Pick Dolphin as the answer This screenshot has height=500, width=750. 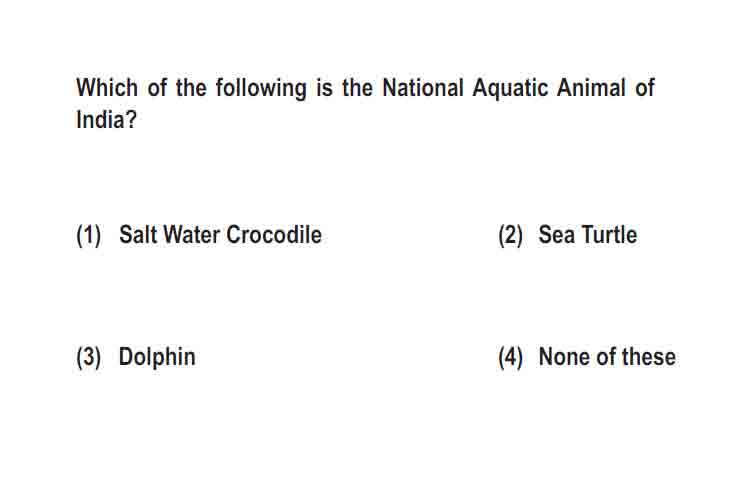coord(157,357)
